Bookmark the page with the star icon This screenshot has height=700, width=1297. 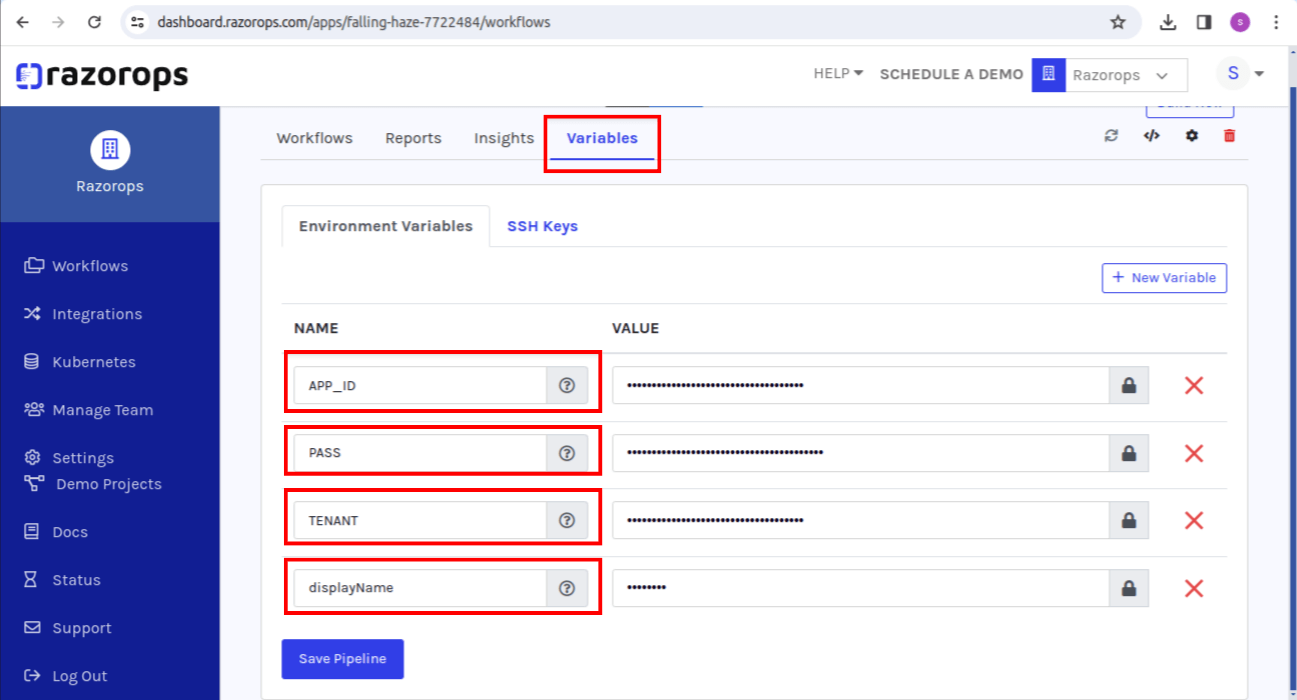pos(1118,21)
